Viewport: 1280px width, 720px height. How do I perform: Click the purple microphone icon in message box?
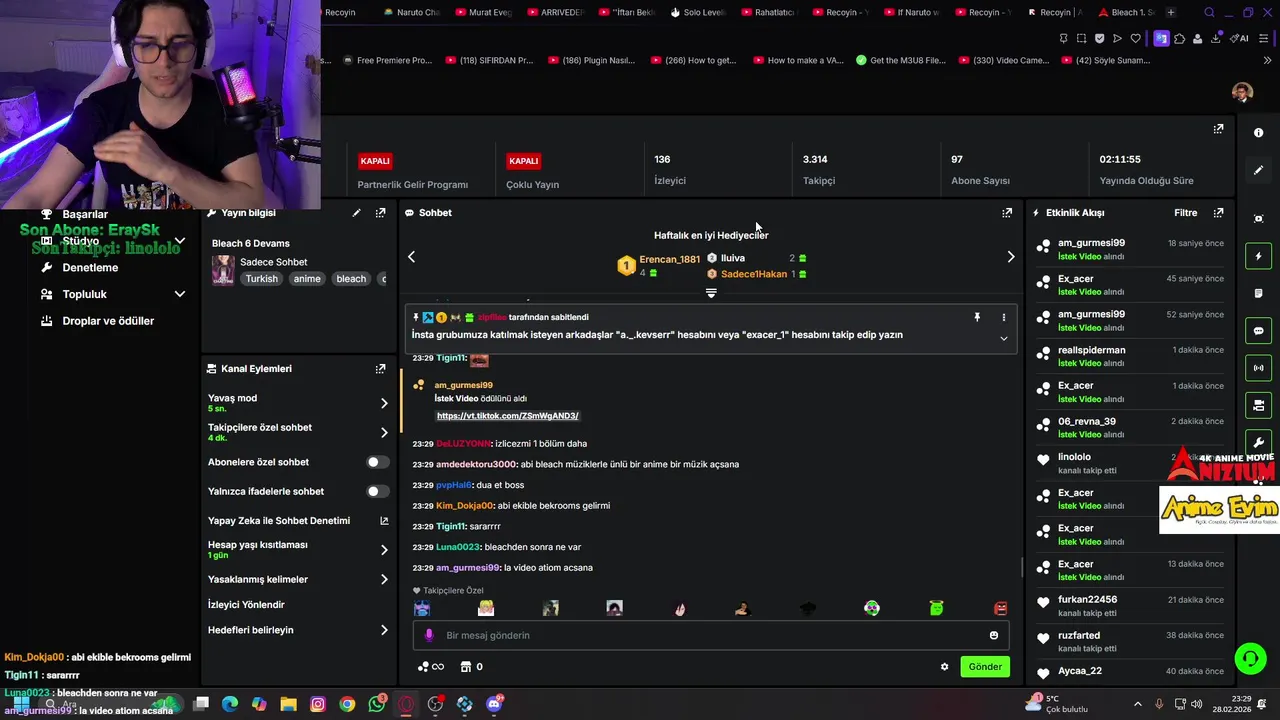click(x=429, y=635)
